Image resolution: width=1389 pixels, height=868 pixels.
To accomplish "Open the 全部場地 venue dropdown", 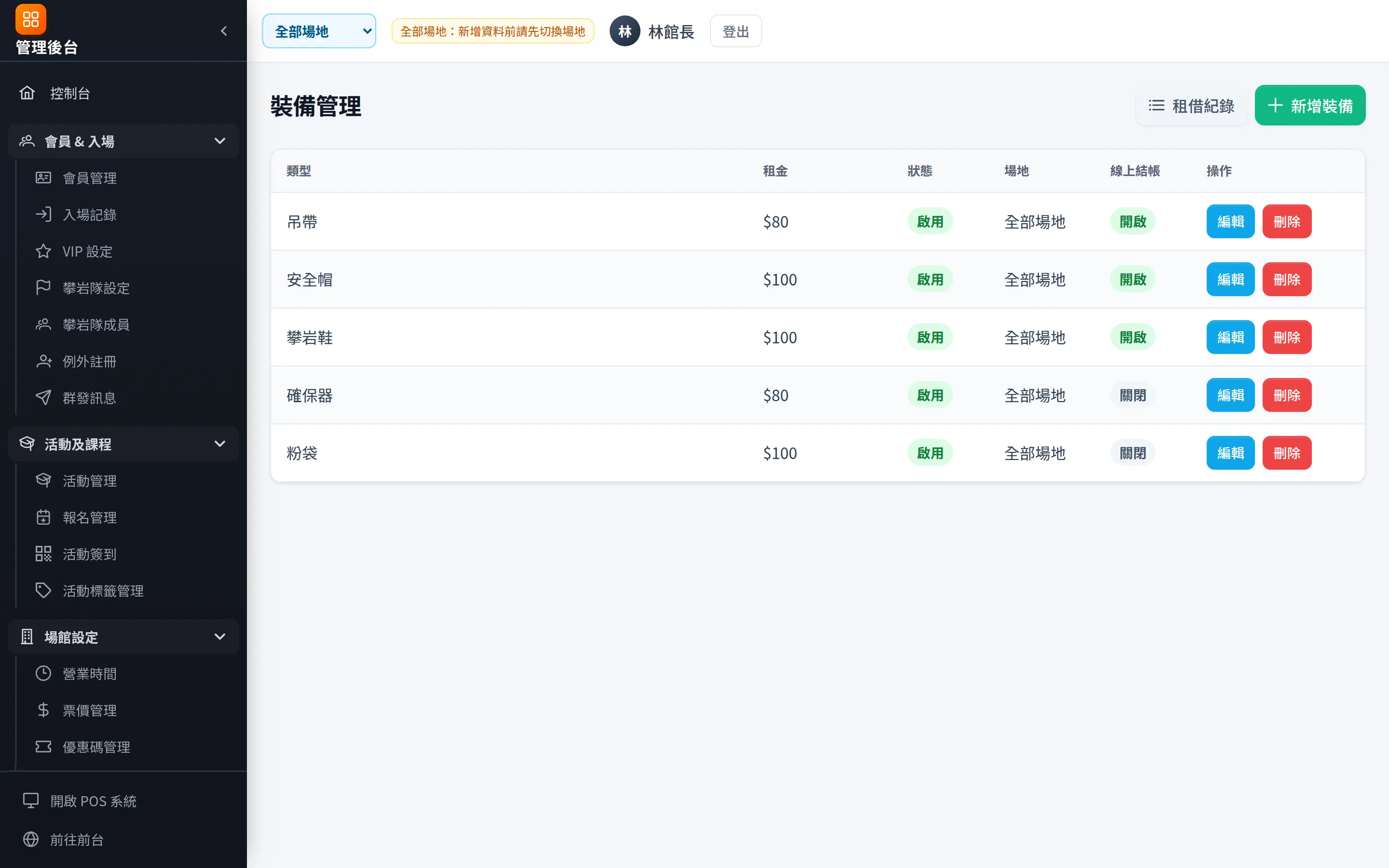I will 319,31.
